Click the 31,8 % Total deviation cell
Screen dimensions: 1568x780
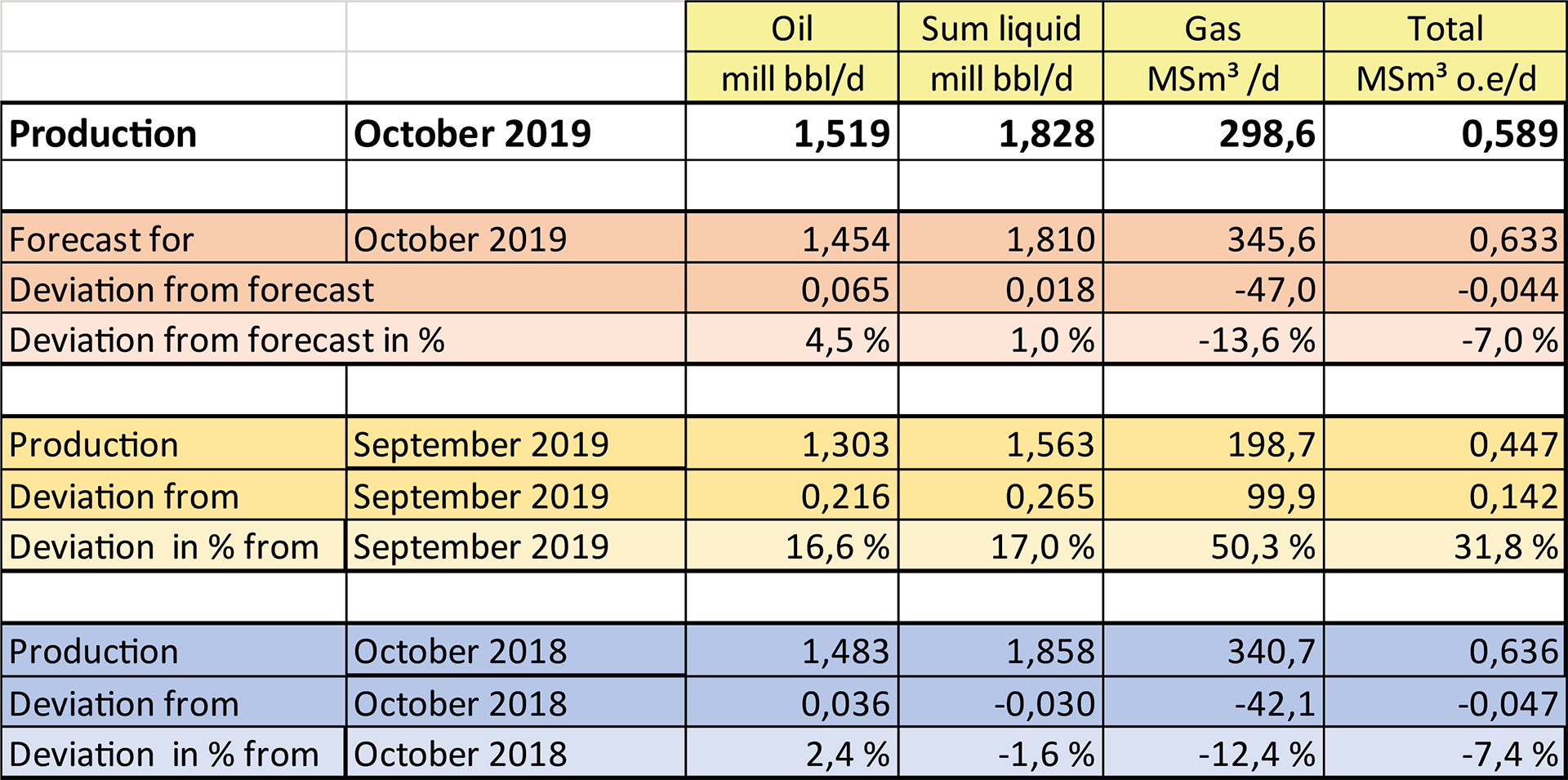tap(1505, 547)
